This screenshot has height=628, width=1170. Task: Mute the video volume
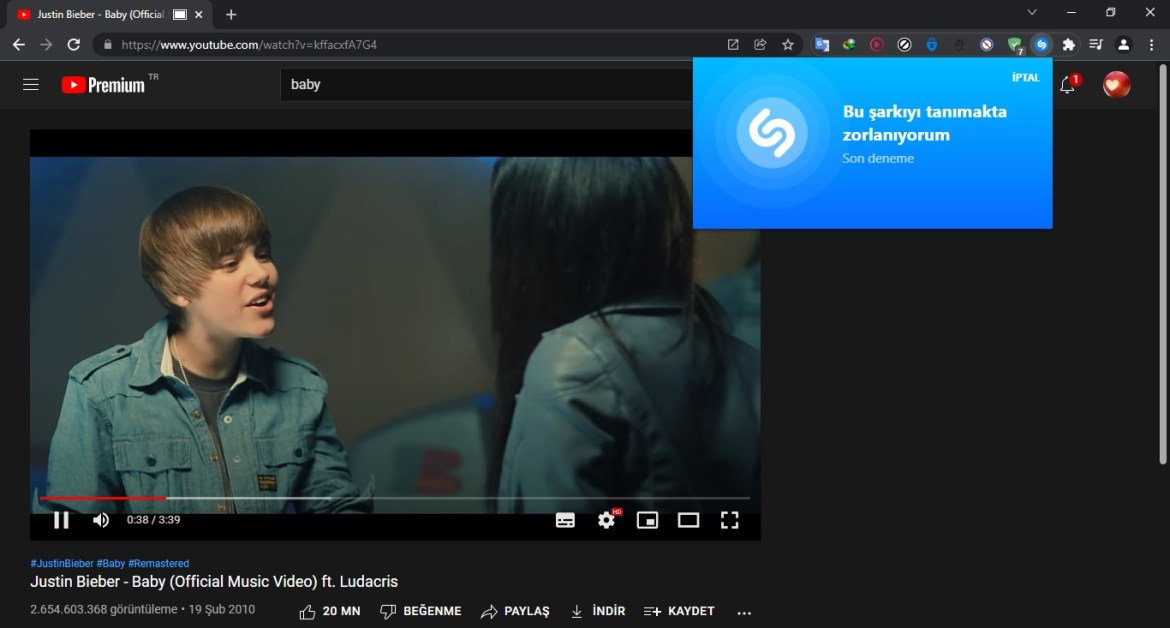click(x=101, y=520)
